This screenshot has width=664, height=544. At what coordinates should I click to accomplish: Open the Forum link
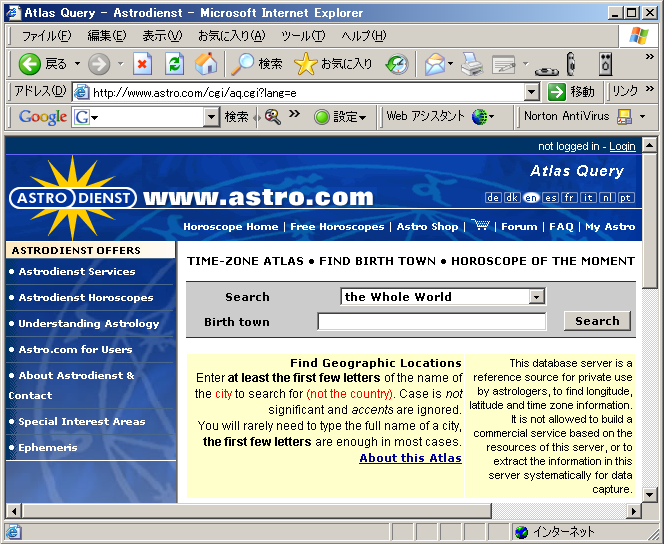(519, 226)
